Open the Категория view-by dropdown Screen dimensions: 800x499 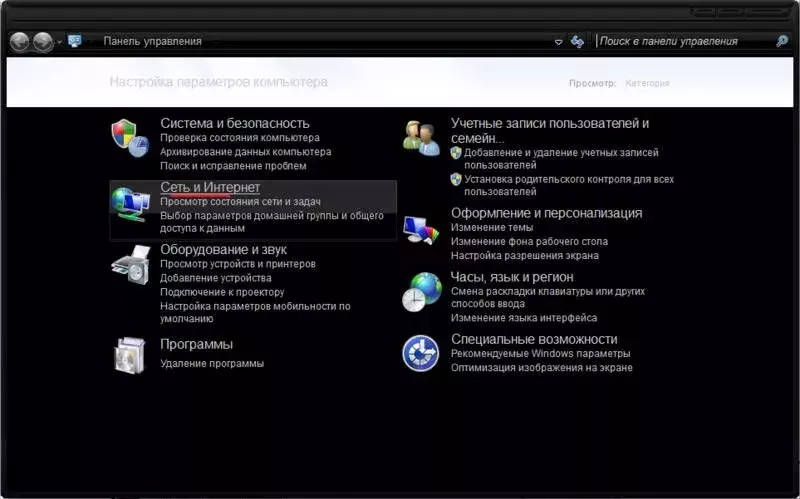click(647, 83)
